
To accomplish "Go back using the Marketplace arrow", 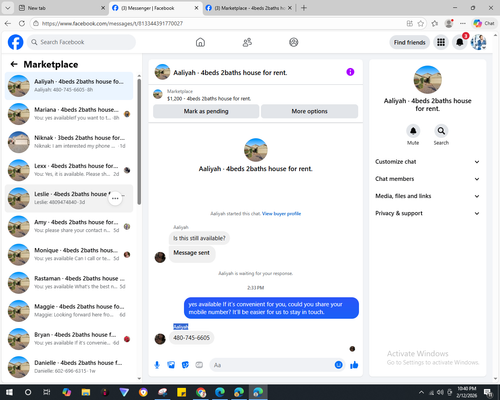I will click(x=14, y=64).
